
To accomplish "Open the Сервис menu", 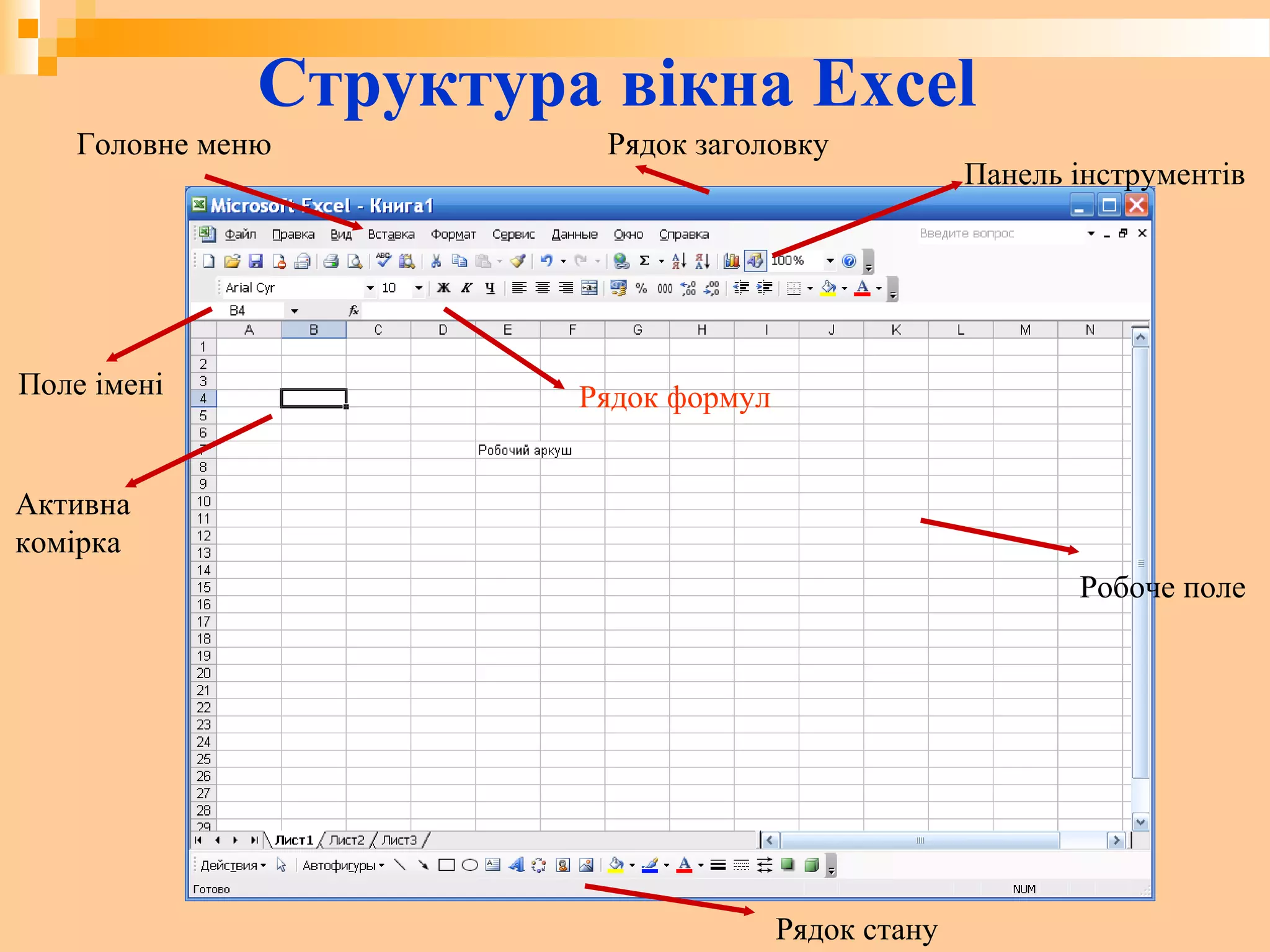I will (x=513, y=234).
